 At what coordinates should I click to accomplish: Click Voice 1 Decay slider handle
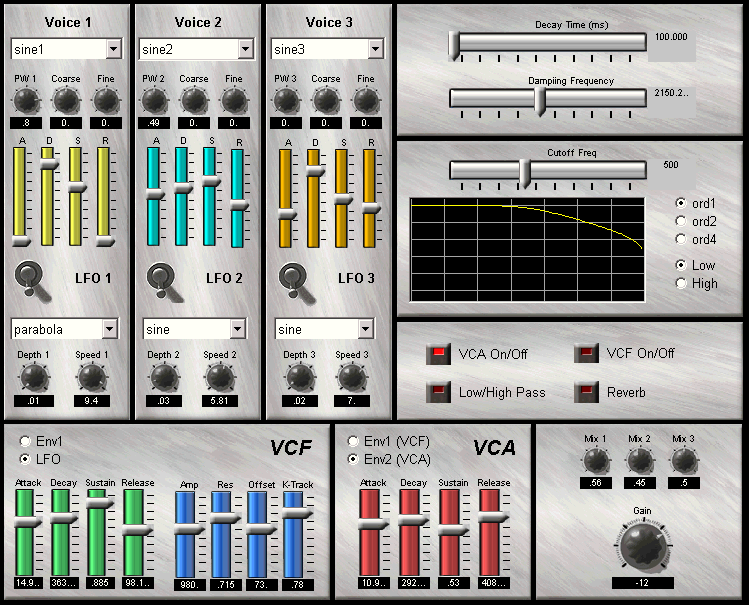(48, 164)
